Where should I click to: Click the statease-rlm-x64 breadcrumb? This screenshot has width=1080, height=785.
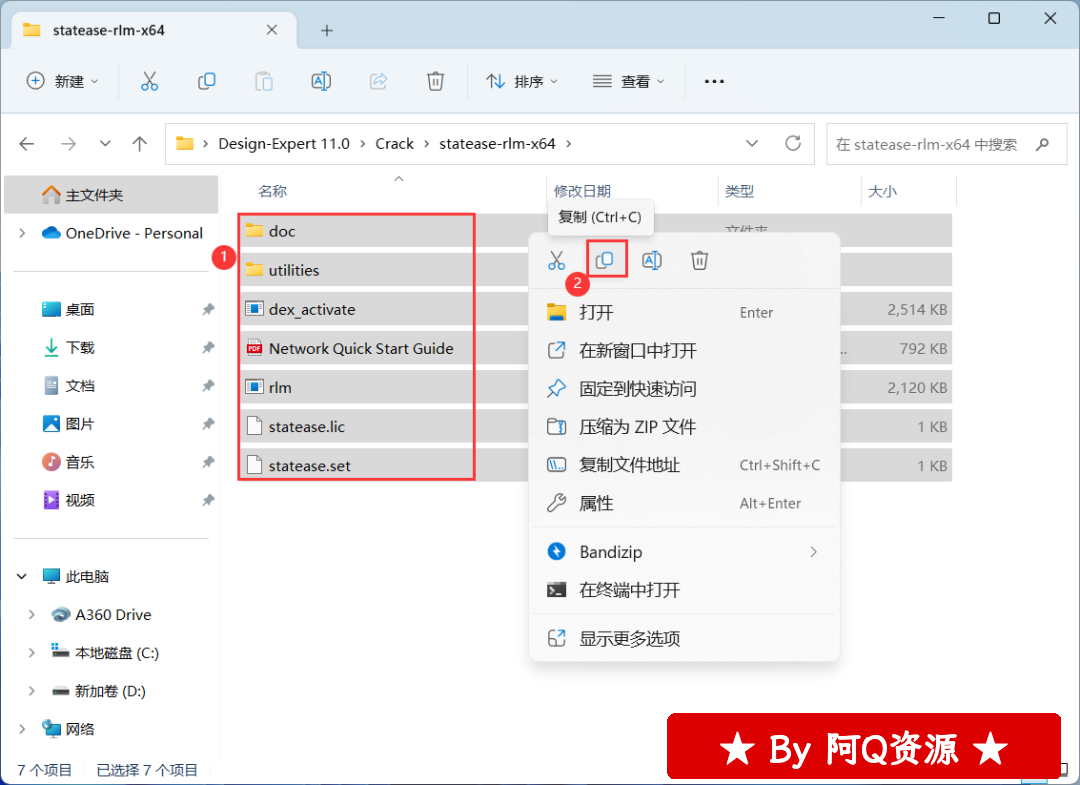pyautogui.click(x=497, y=144)
